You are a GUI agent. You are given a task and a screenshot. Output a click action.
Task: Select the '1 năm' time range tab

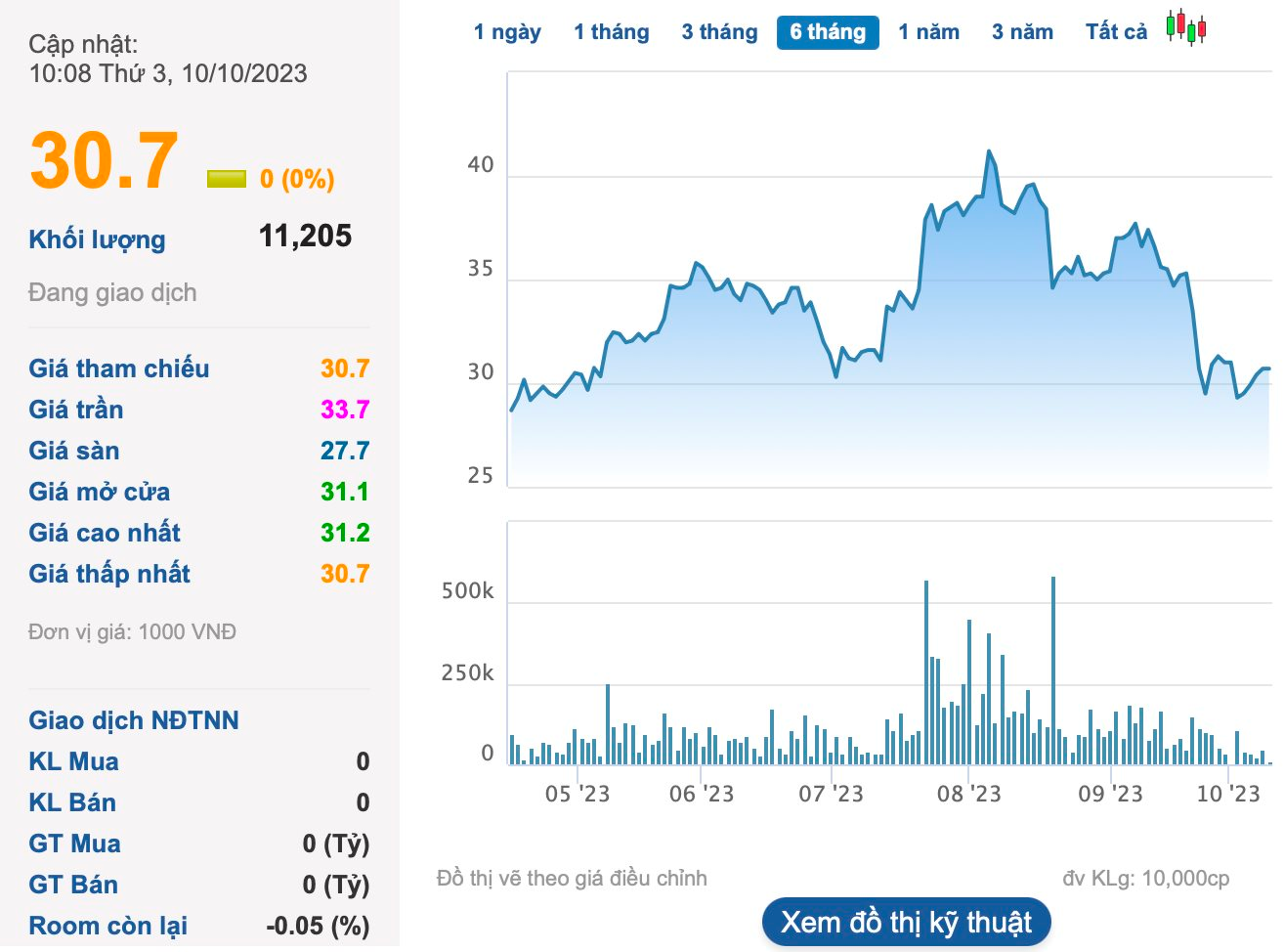click(x=929, y=32)
